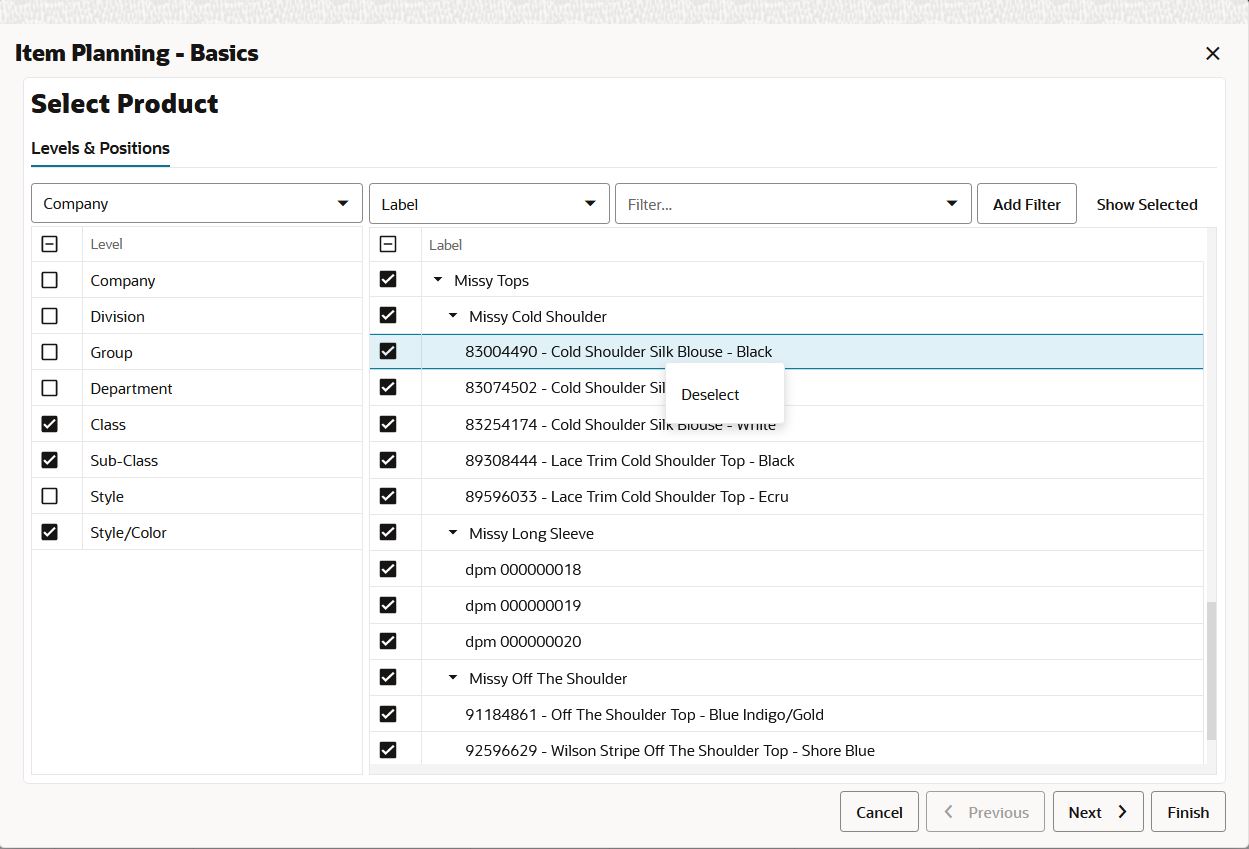1249x849 pixels.
Task: Deselect dpm 000000019 in the Label list
Action: pyautogui.click(x=388, y=604)
